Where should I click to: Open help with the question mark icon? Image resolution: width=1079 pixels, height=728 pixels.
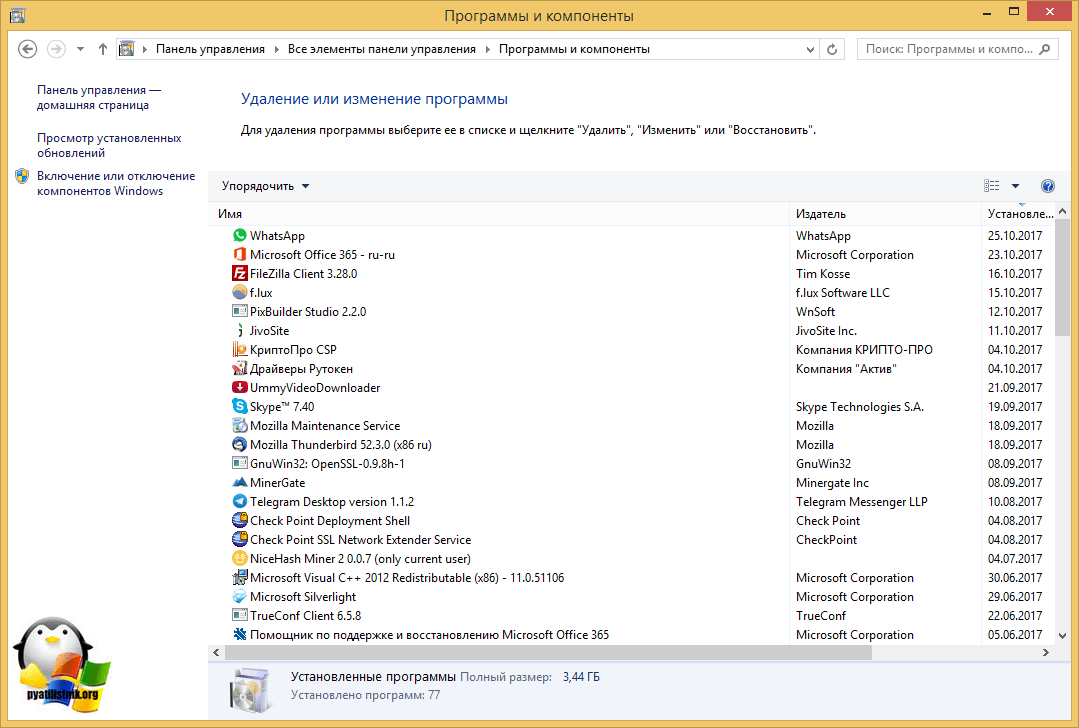click(1047, 186)
